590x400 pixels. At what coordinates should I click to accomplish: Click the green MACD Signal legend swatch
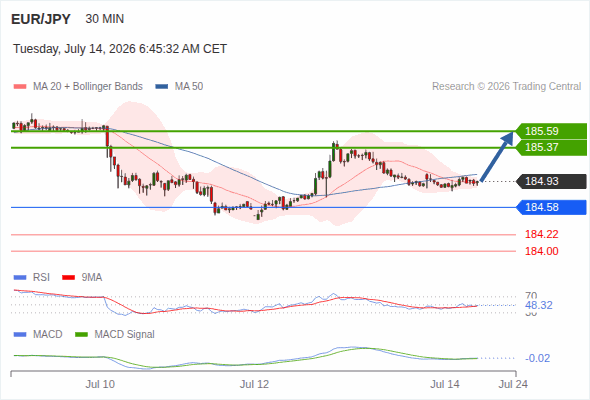point(82,335)
